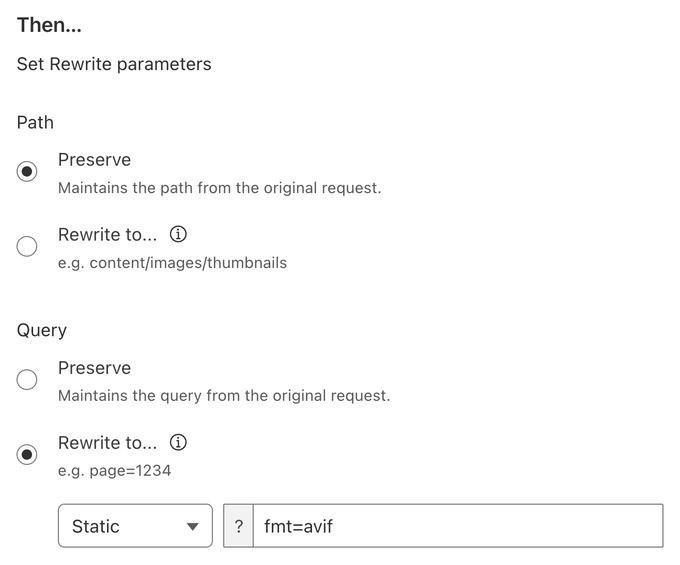The height and width of the screenshot is (565, 680).
Task: Click the Set Rewrite parameters heading
Action: click(114, 64)
